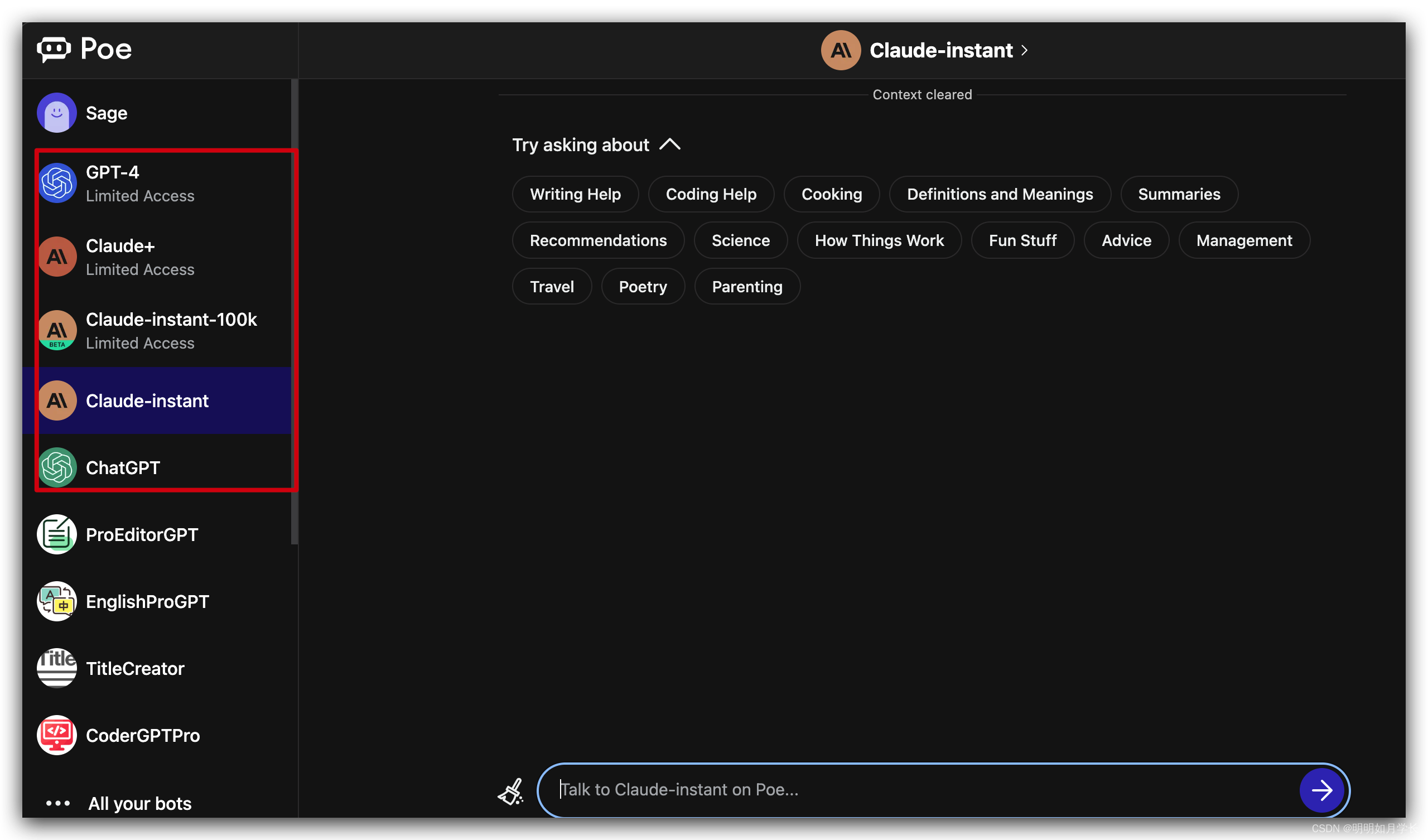Click the ProEditorGPT avatar icon
Screen dimensions: 1428x840
57,534
